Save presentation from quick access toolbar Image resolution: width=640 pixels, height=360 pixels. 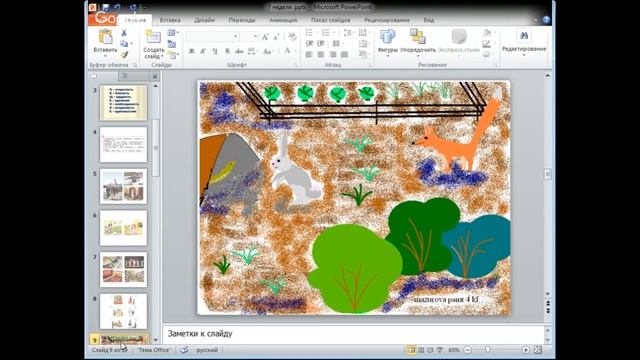coord(106,7)
